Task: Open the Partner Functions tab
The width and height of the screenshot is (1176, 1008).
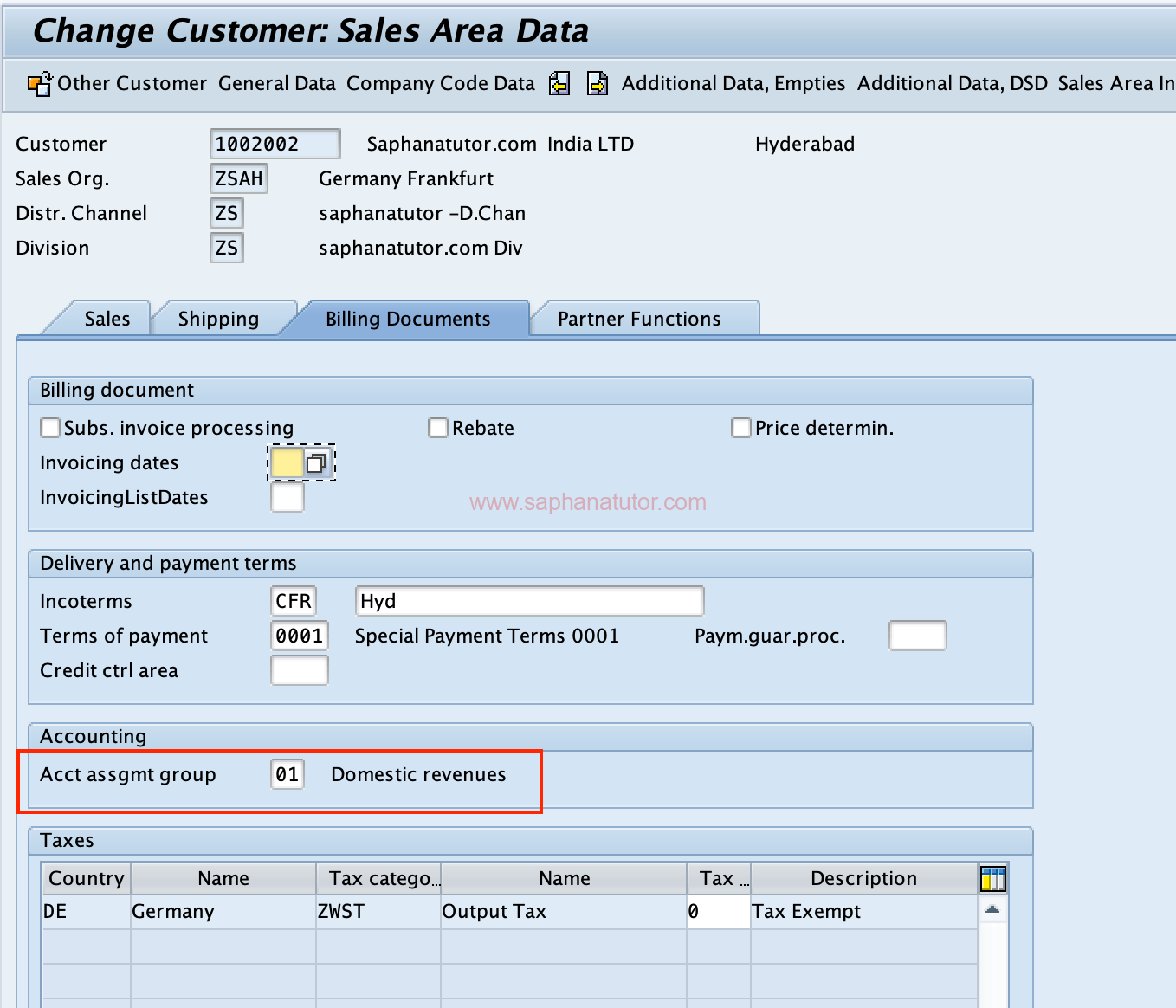Action: [x=639, y=319]
